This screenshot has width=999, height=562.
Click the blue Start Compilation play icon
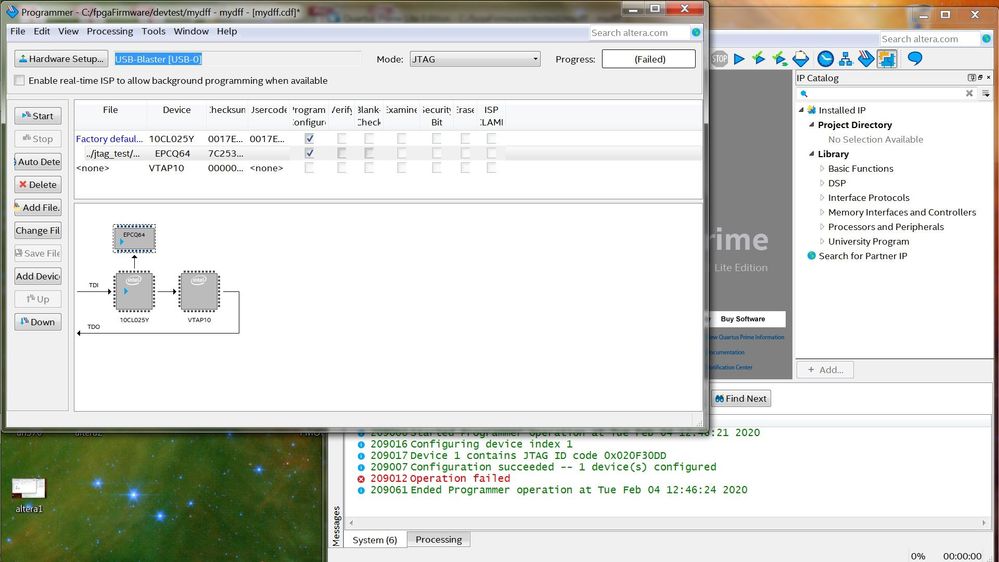739,59
